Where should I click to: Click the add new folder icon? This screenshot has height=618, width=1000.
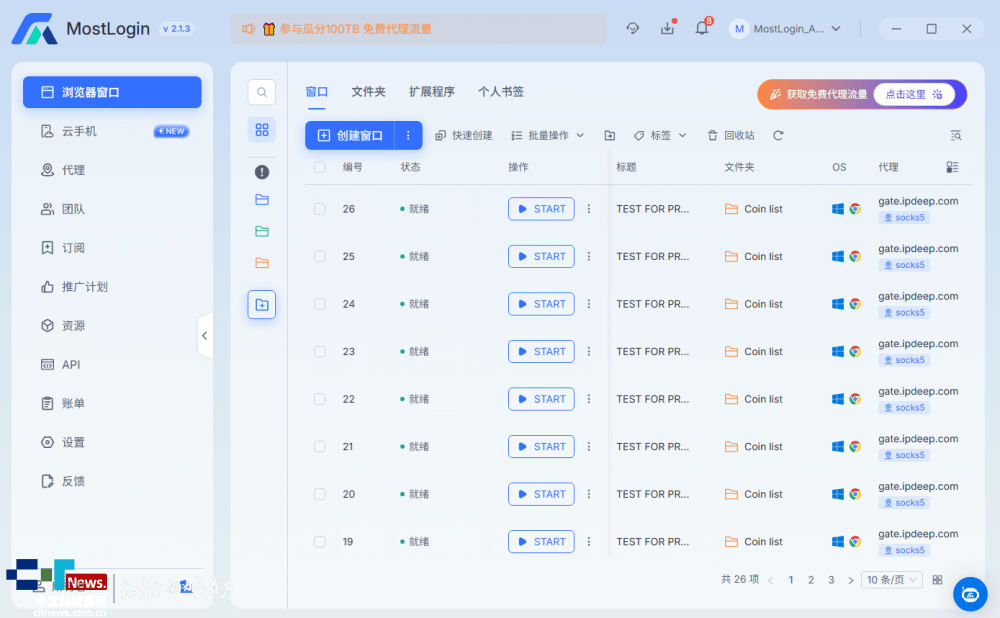tap(262, 305)
